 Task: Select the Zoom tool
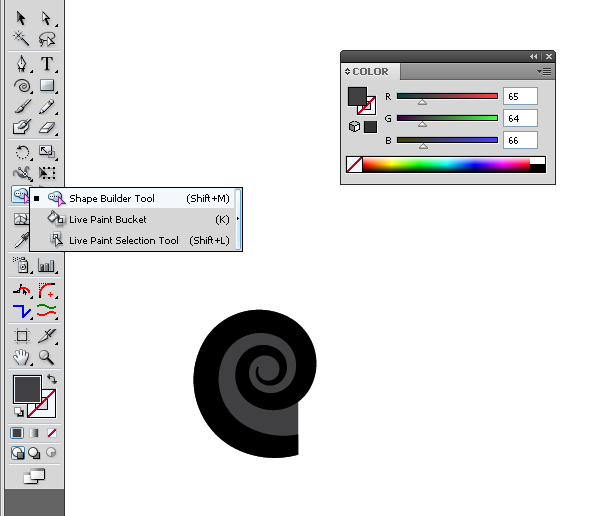click(46, 357)
